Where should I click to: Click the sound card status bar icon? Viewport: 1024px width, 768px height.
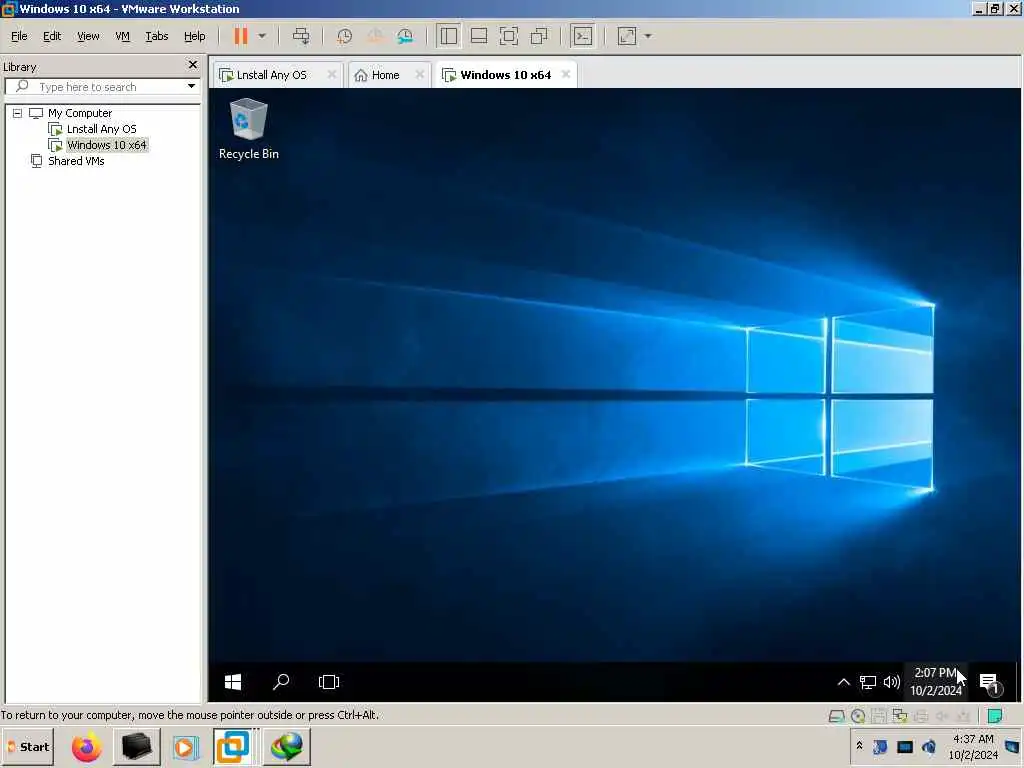click(x=942, y=716)
